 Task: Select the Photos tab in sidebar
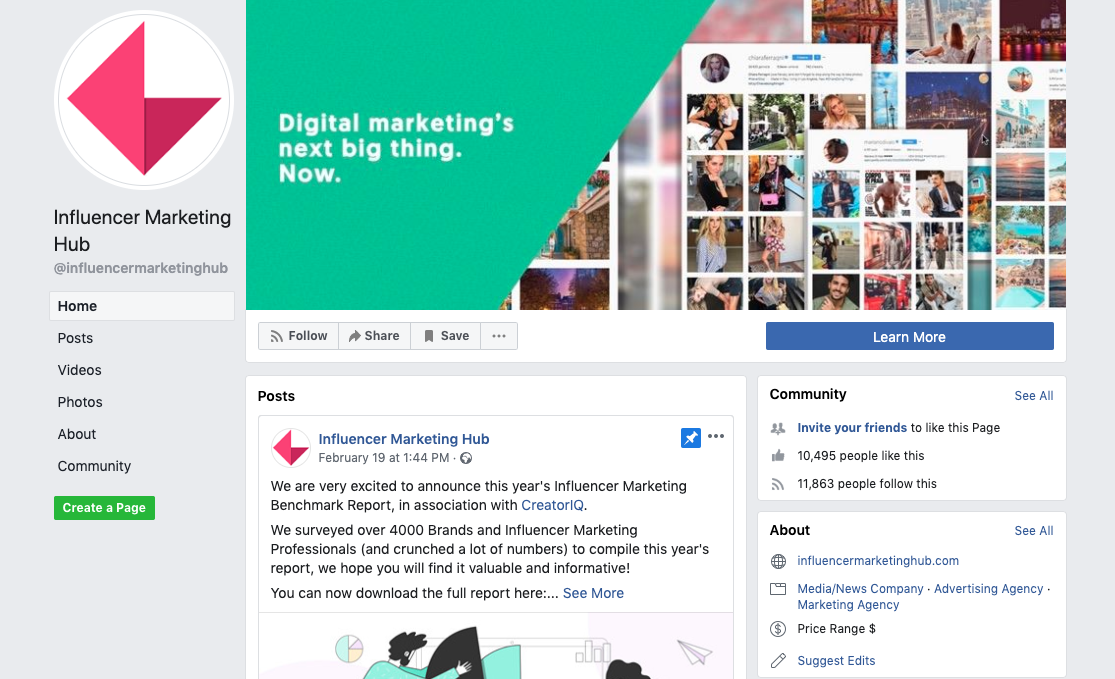[x=80, y=402]
